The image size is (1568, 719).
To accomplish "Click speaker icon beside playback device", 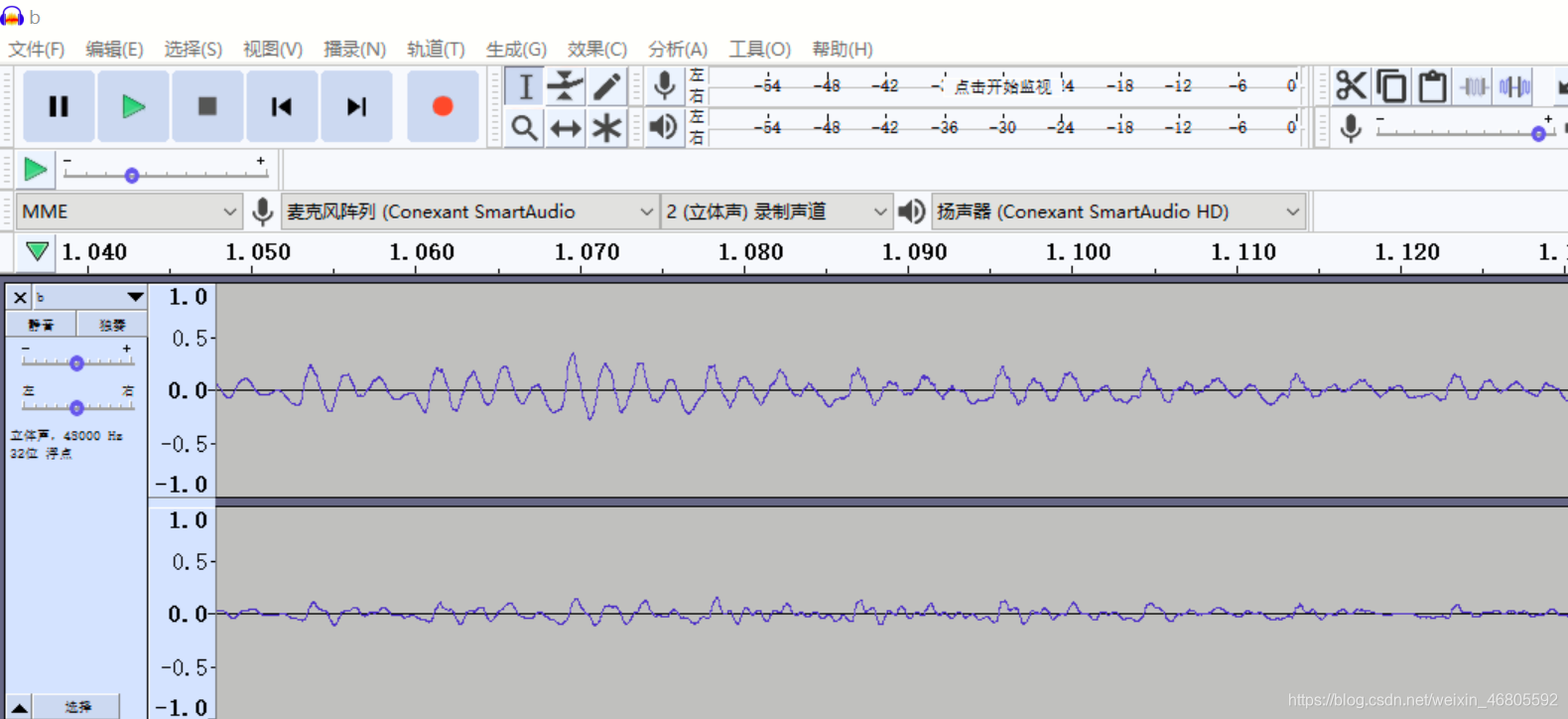I will tap(911, 212).
